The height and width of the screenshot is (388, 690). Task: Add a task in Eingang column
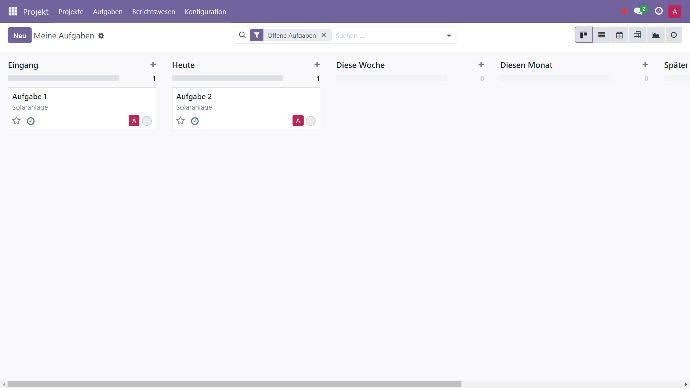pyautogui.click(x=153, y=65)
